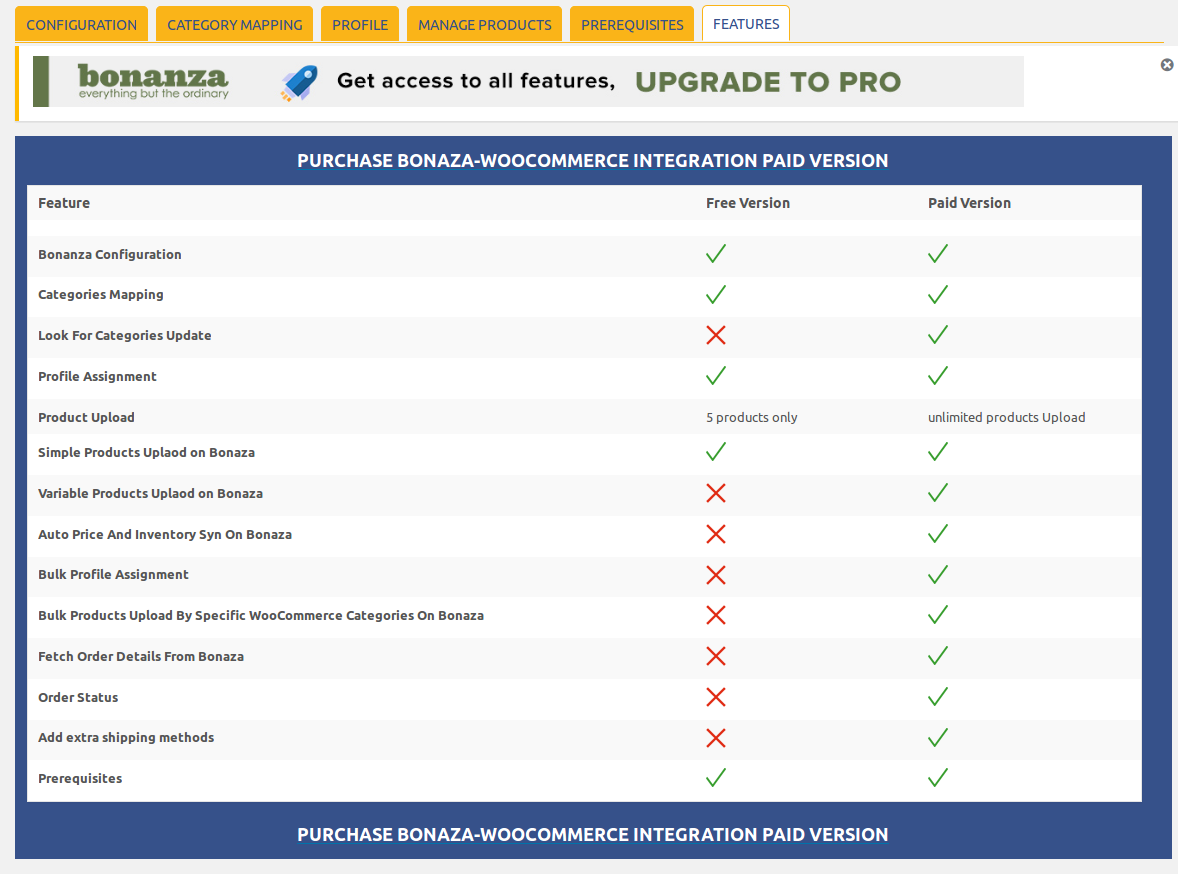Click Free Version checkmark for Profile Assignment
Viewport: 1178px width, 874px height.
point(716,376)
